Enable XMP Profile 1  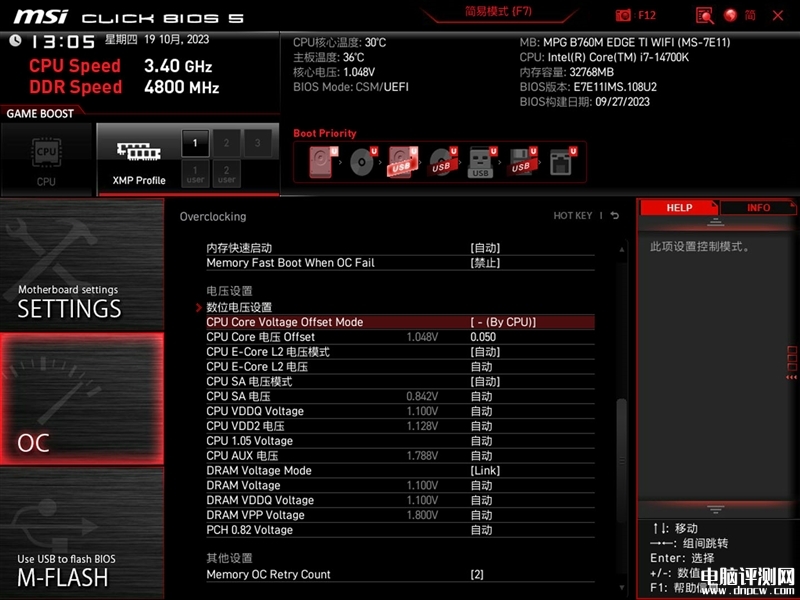[x=195, y=143]
